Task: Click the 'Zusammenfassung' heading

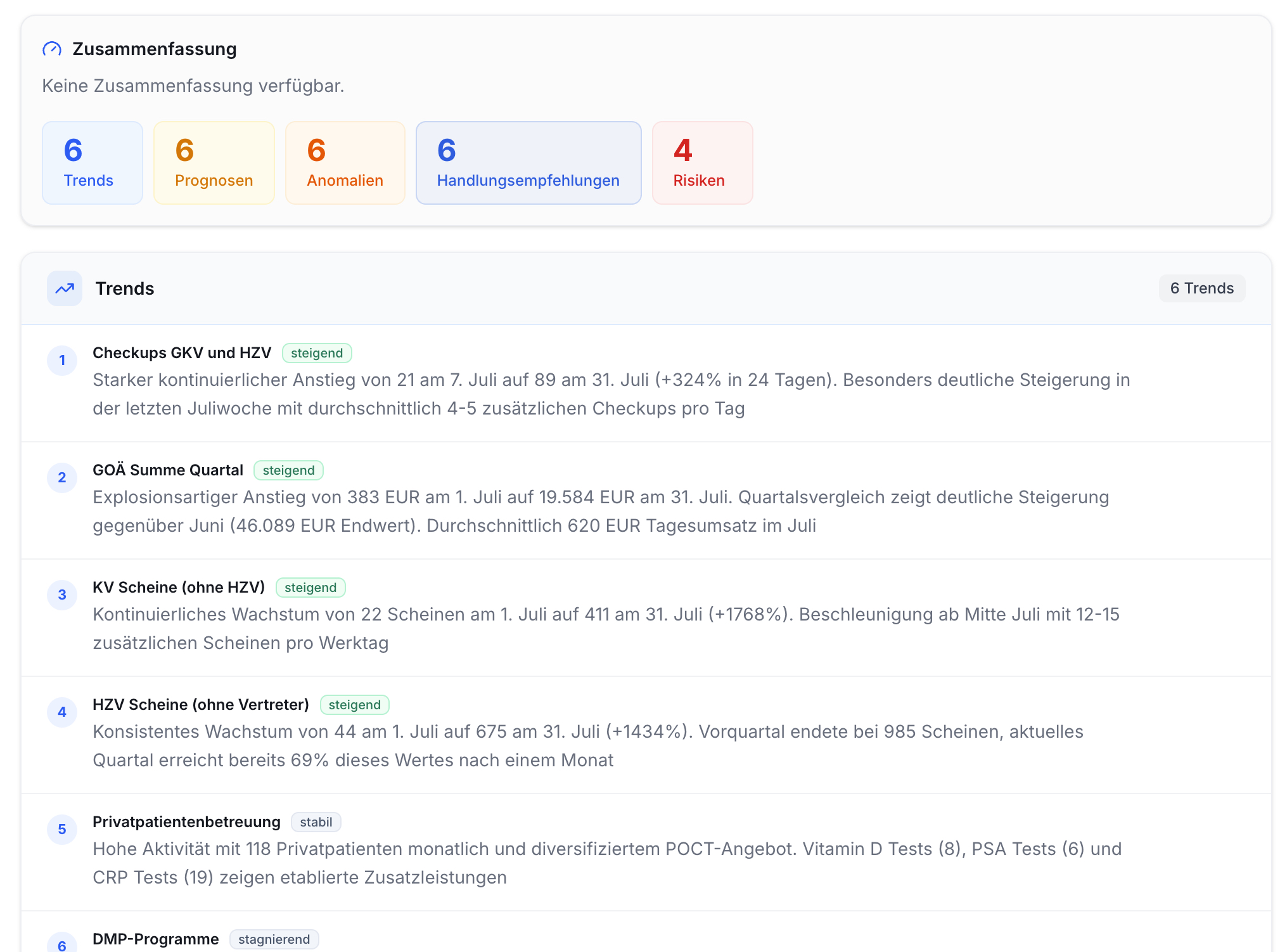Action: (x=155, y=49)
